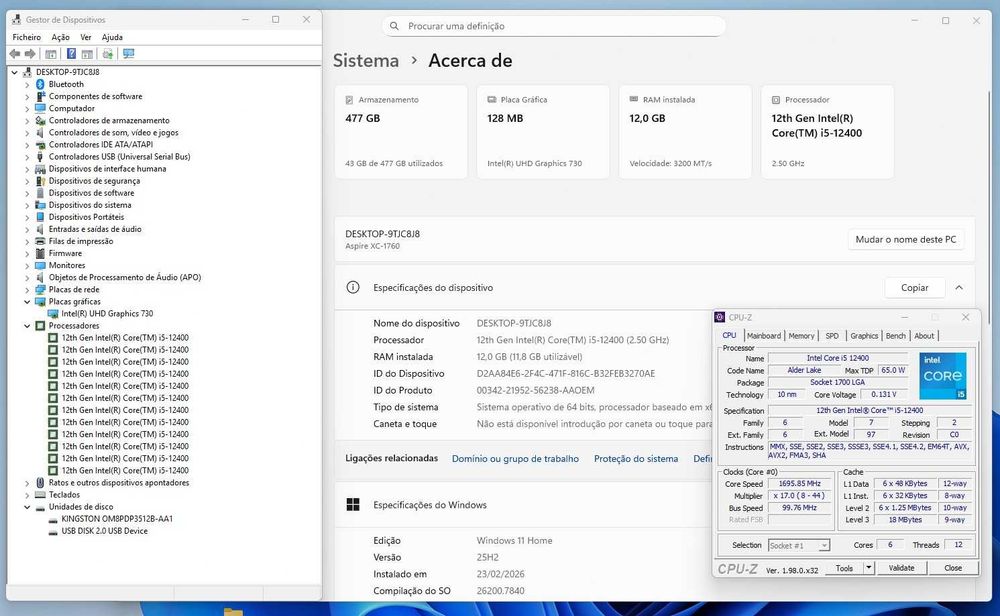Collapse the DESKTOP-9TJC8J8 root node

click(15, 72)
